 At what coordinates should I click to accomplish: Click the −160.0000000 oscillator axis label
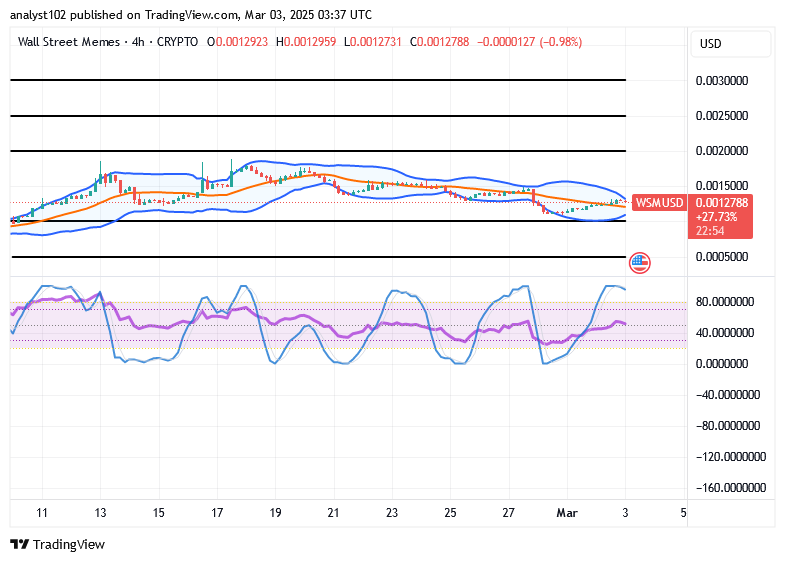click(731, 487)
